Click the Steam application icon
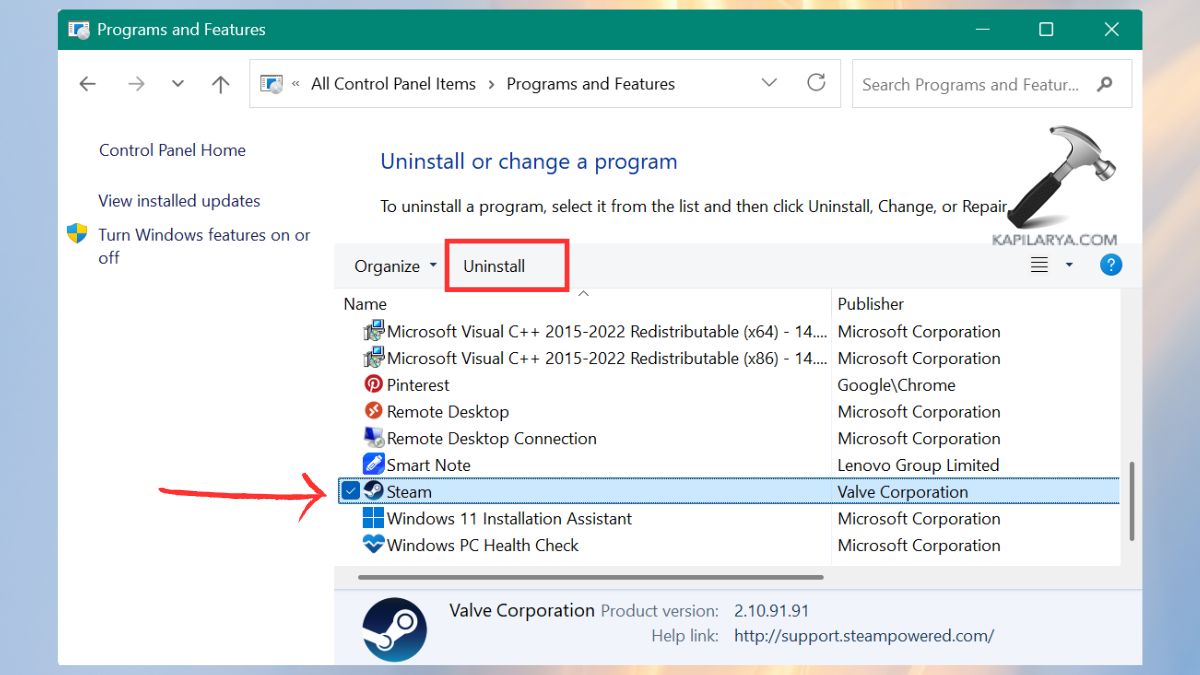The image size is (1200, 675). [x=373, y=491]
